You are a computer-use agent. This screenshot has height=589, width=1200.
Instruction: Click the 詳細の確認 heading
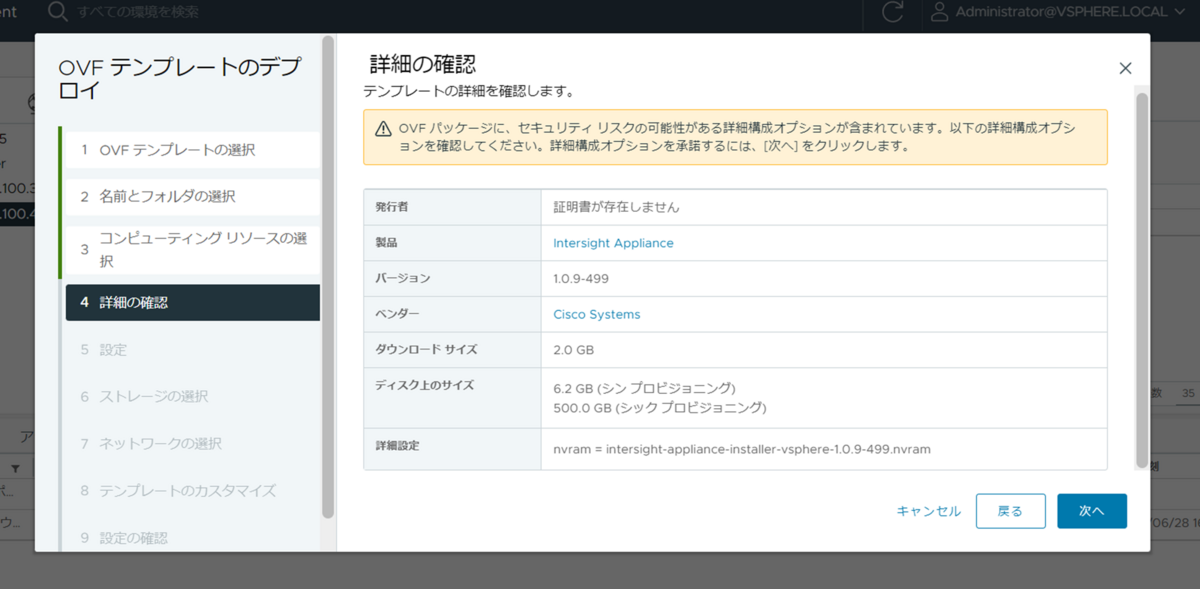pyautogui.click(x=422, y=64)
